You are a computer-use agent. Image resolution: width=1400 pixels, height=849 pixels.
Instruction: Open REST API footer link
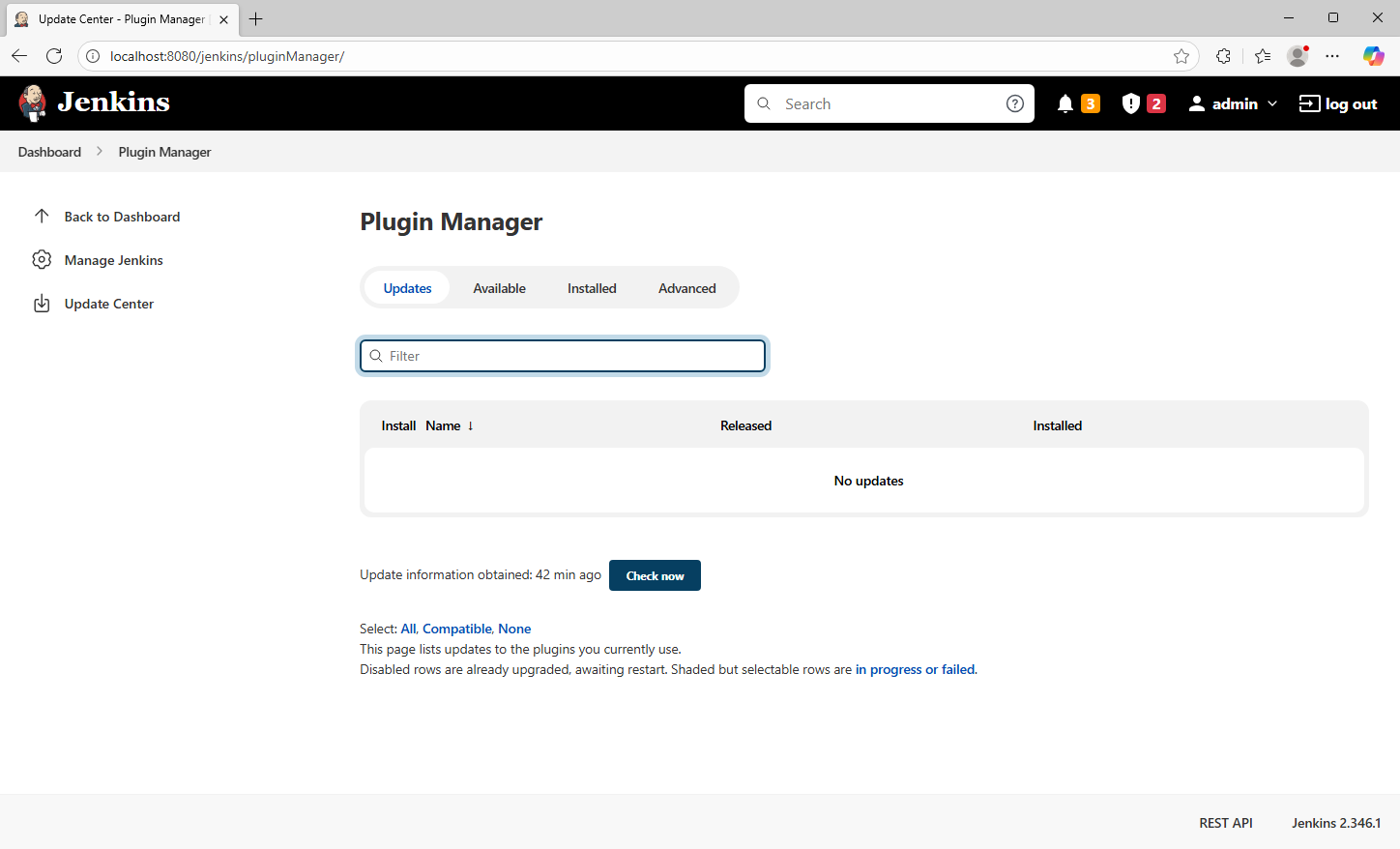pos(1225,823)
